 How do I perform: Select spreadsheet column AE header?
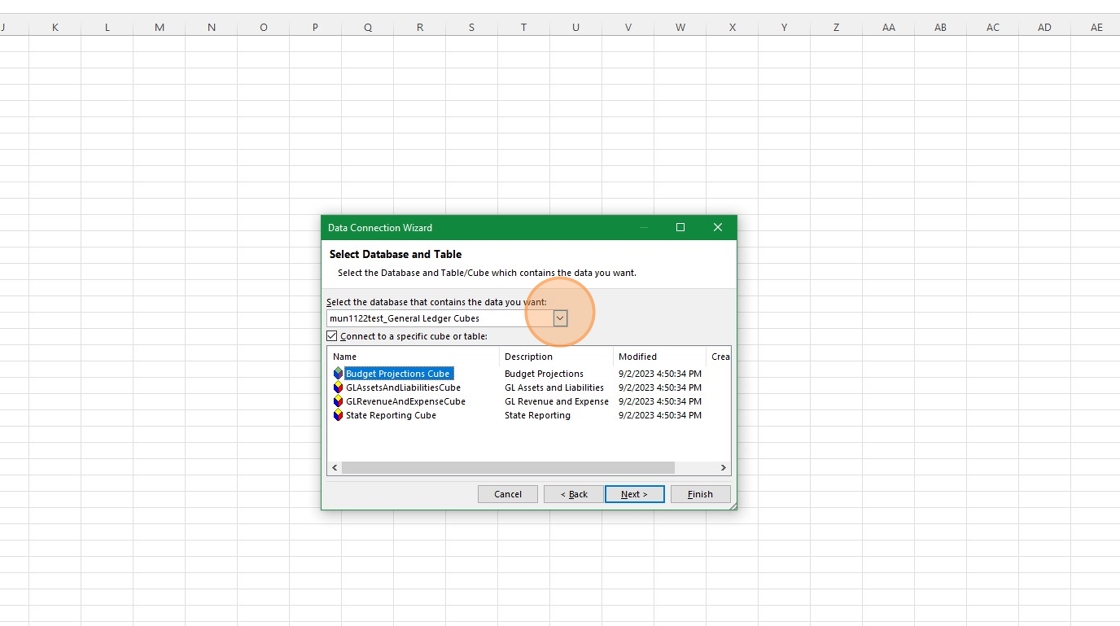pyautogui.click(x=1096, y=27)
